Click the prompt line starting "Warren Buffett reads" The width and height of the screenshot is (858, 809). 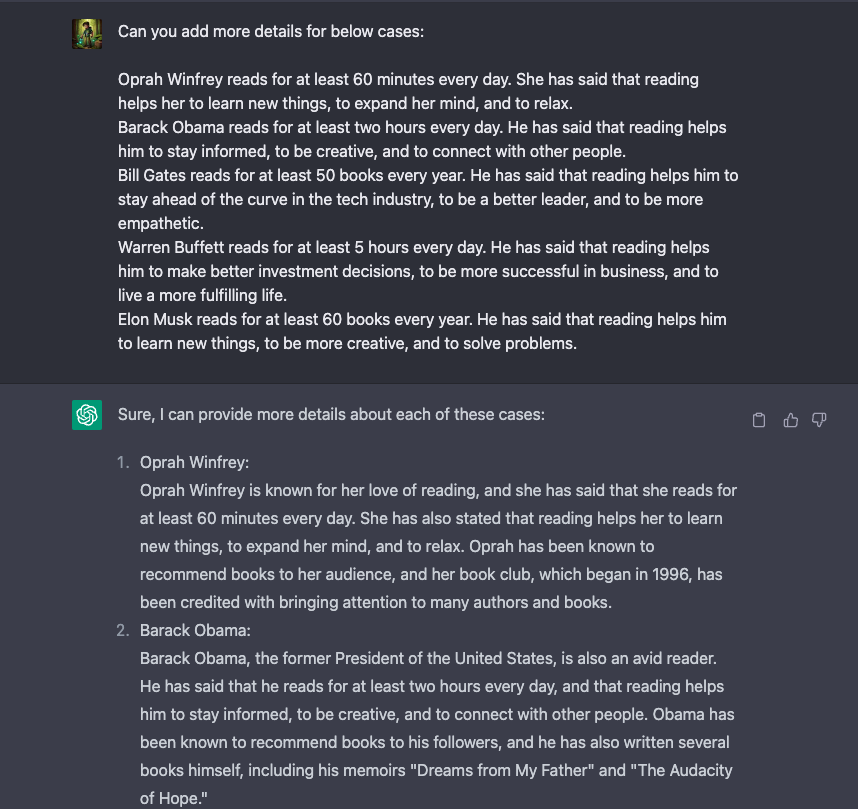pyautogui.click(x=413, y=247)
